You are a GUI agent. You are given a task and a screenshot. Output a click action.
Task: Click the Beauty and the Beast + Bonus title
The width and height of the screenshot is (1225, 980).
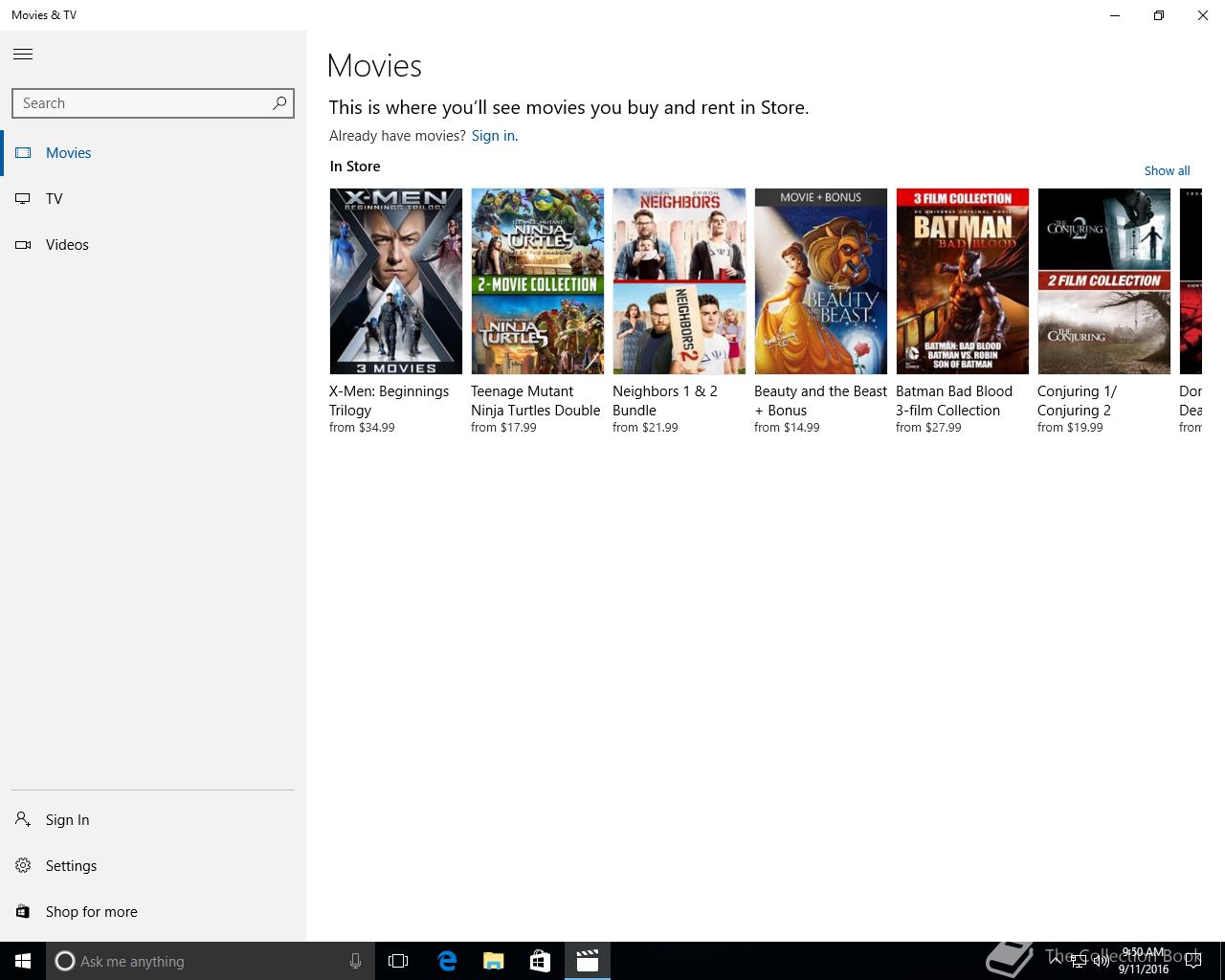(821, 401)
